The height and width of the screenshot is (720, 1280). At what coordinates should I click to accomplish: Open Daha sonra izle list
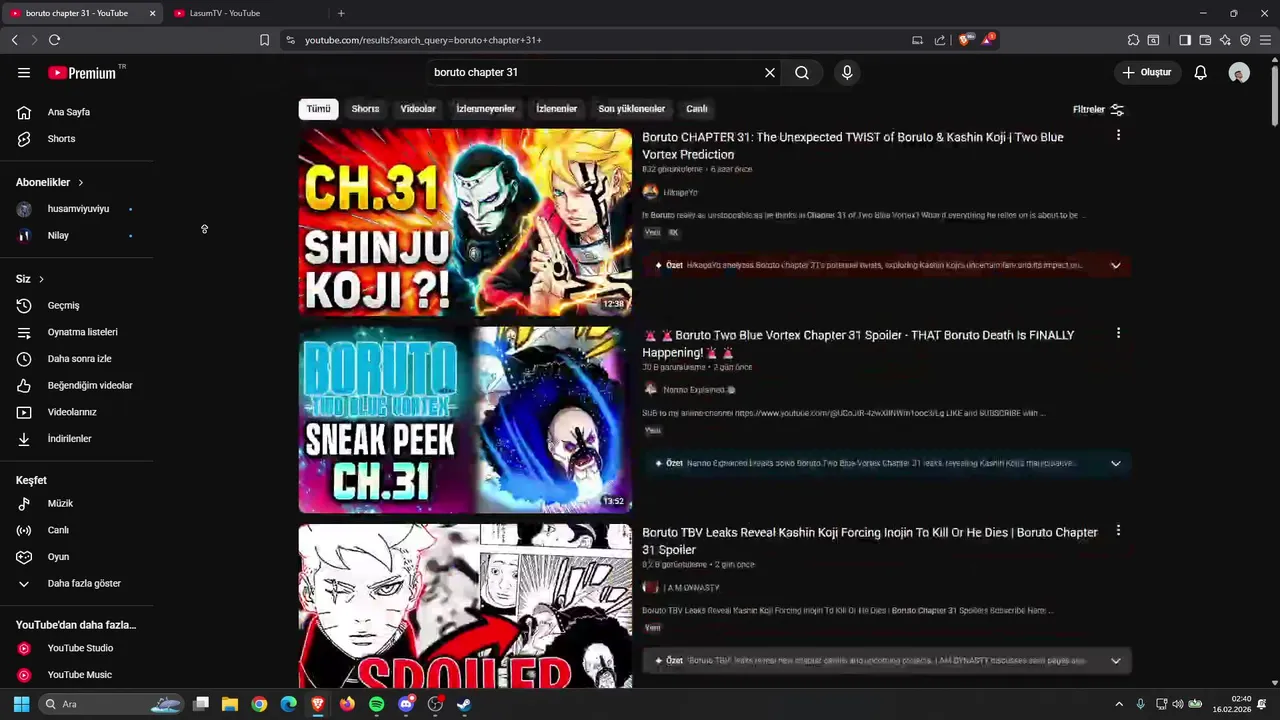(x=77, y=358)
